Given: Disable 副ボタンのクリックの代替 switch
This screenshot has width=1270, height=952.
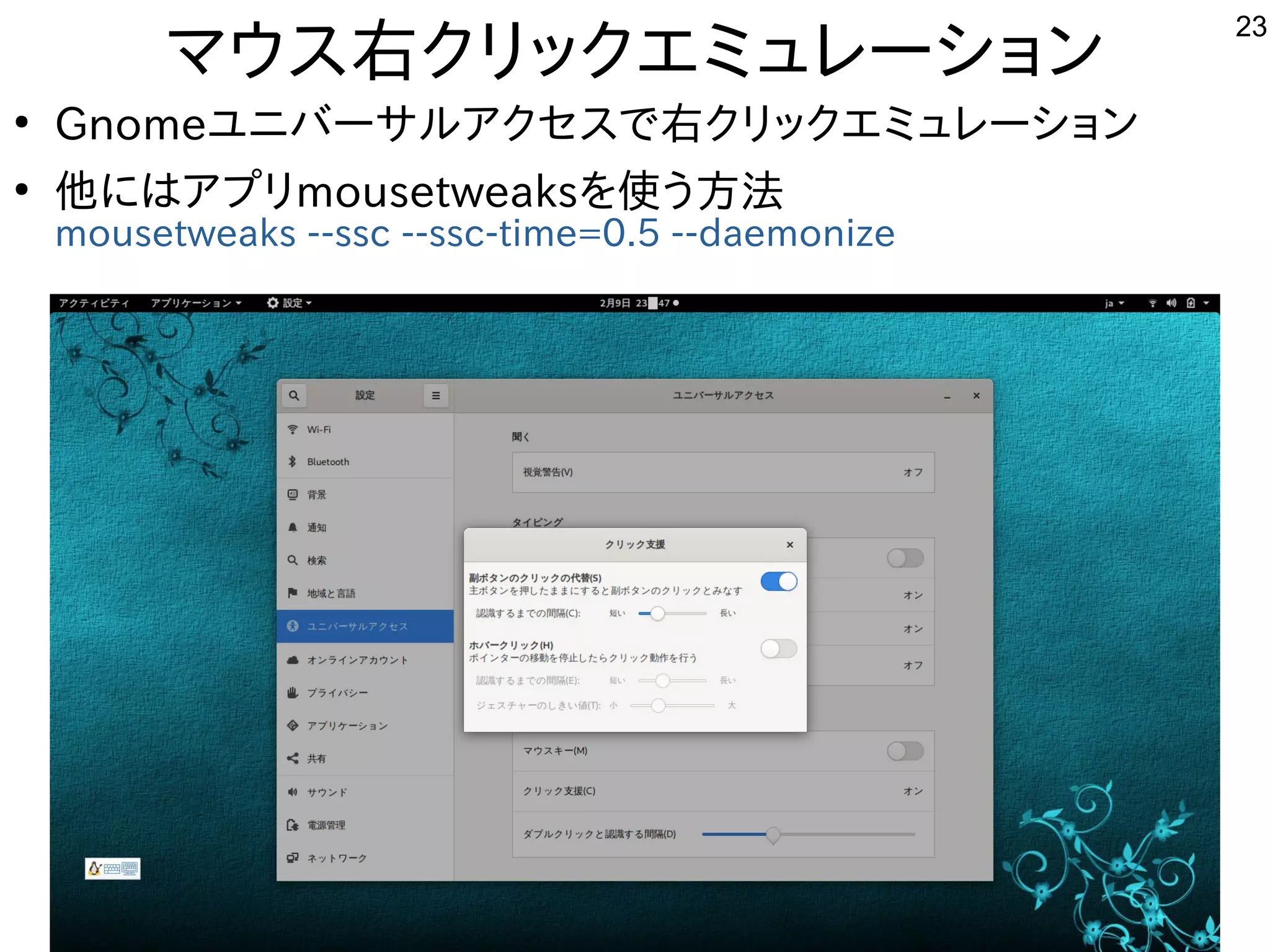Looking at the screenshot, I should (779, 581).
